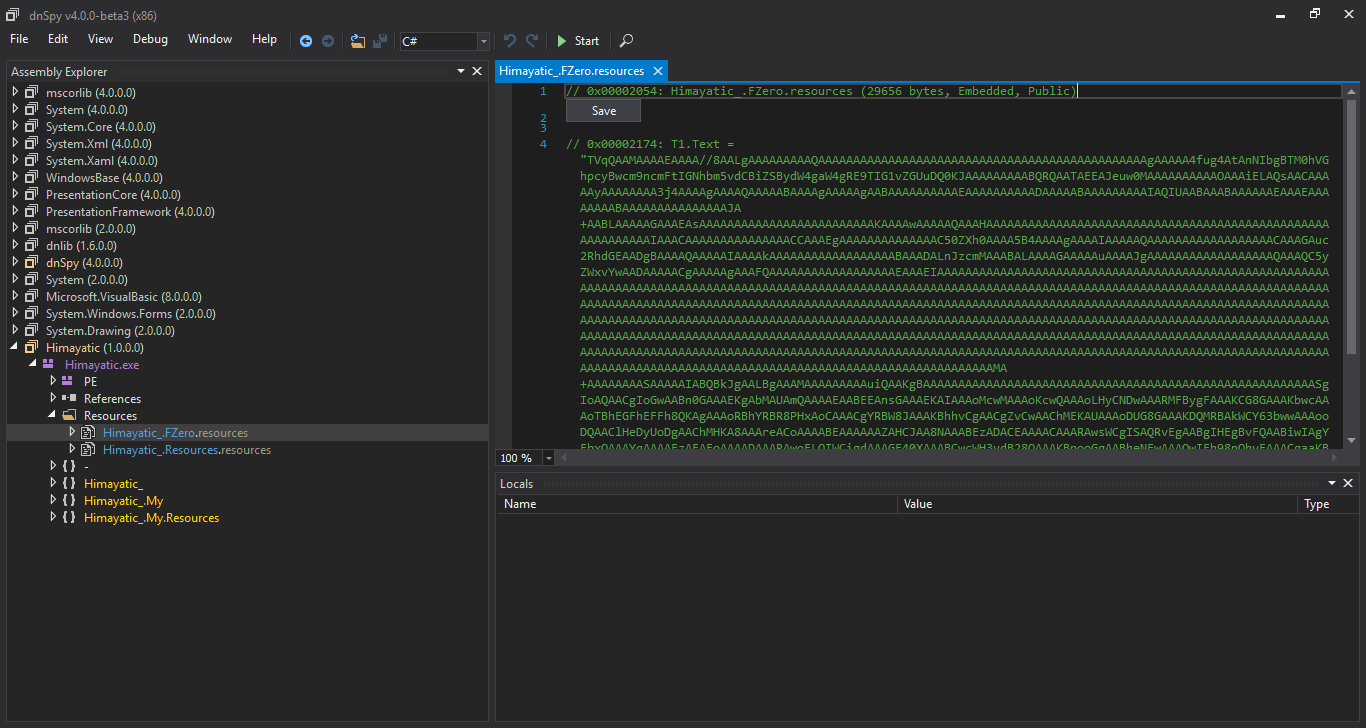Viewport: 1366px width, 728px height.
Task: Open the Edit menu
Action: (x=58, y=39)
